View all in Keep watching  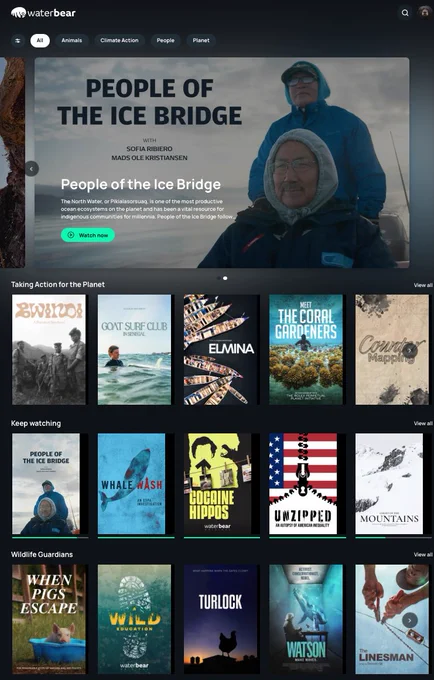click(x=423, y=423)
